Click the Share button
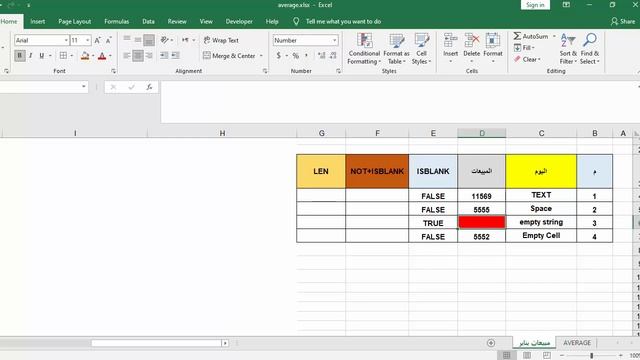The height and width of the screenshot is (360, 640). [623, 21]
